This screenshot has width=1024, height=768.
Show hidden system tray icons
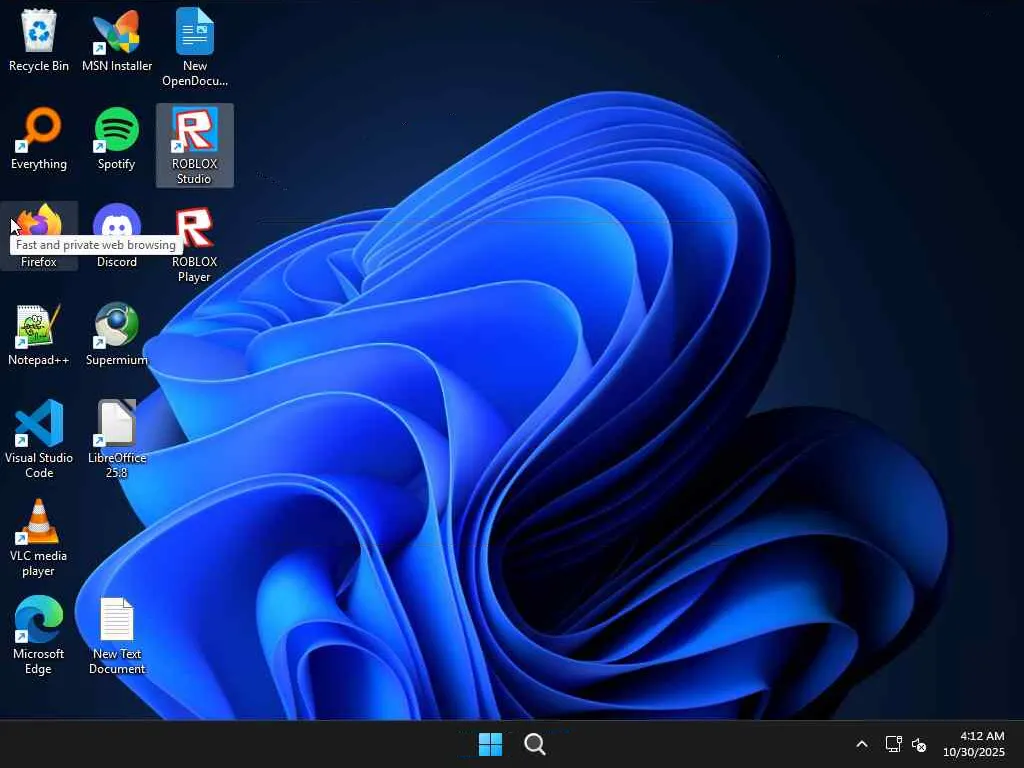click(x=862, y=744)
